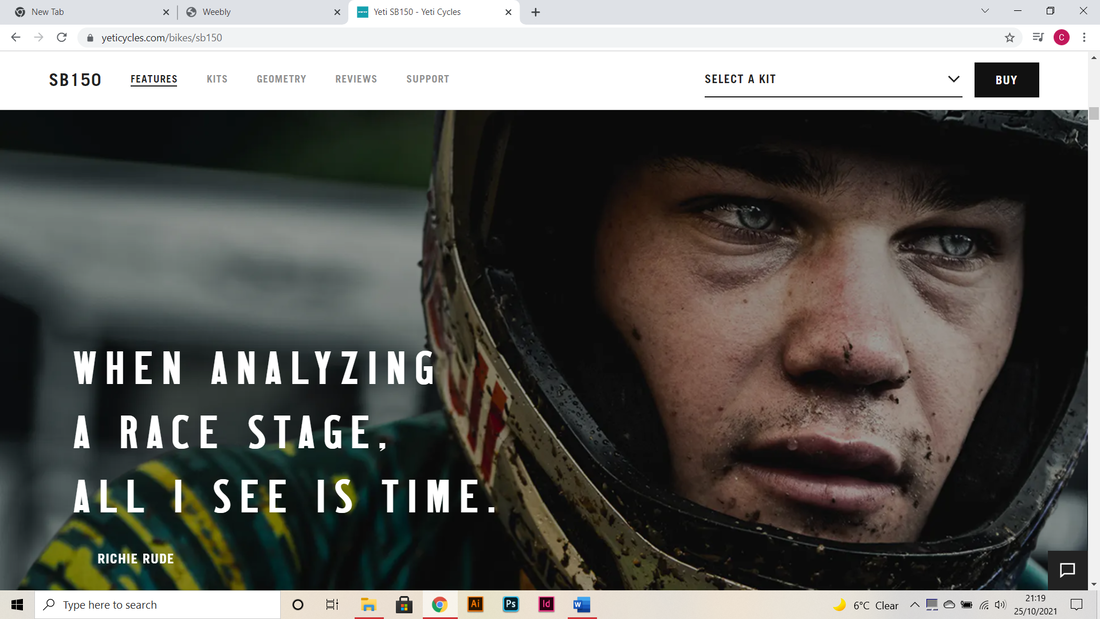
Task: Close the Weebly tab
Action: tap(337, 12)
